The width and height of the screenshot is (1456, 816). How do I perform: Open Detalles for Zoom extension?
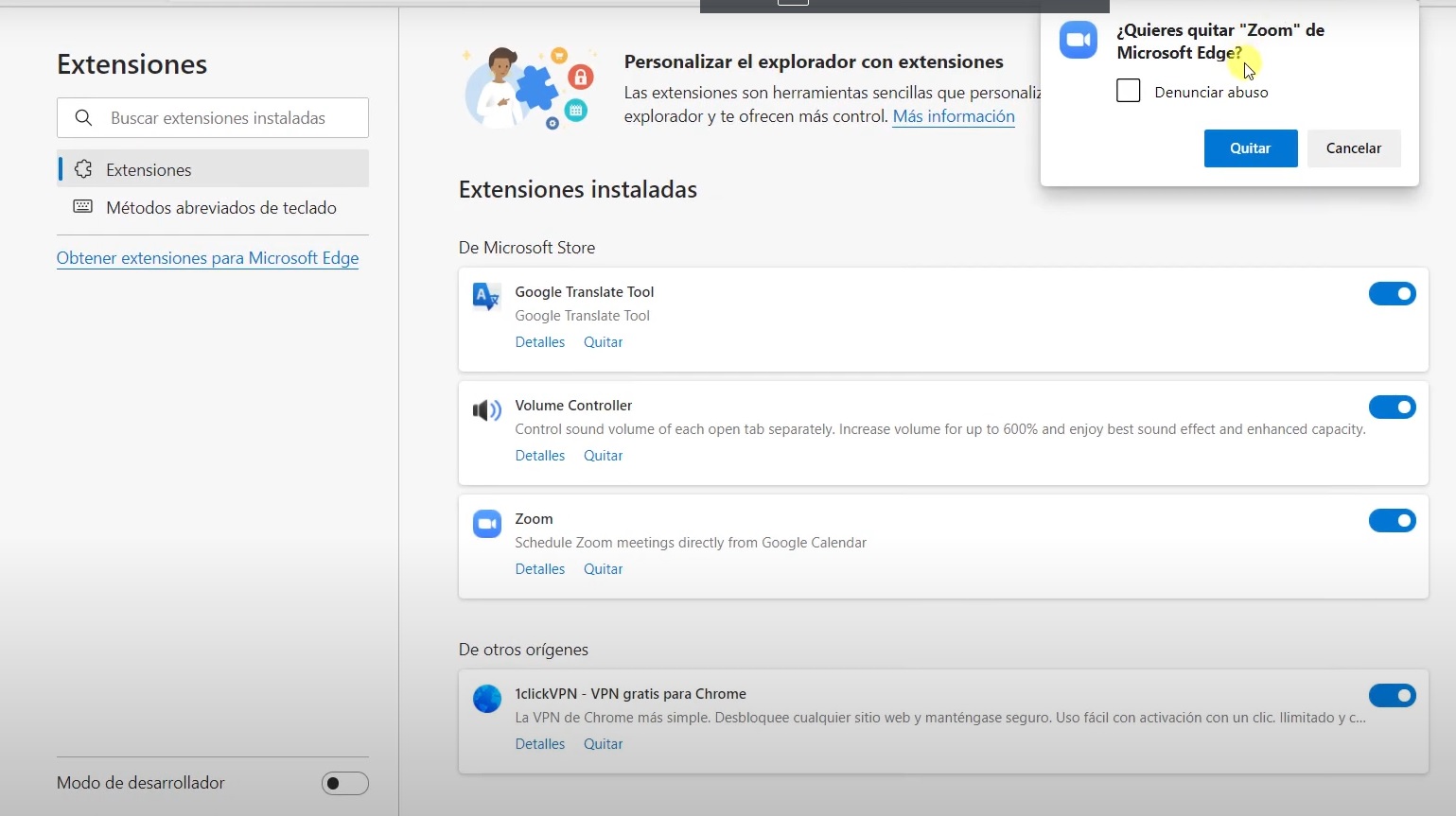tap(539, 569)
